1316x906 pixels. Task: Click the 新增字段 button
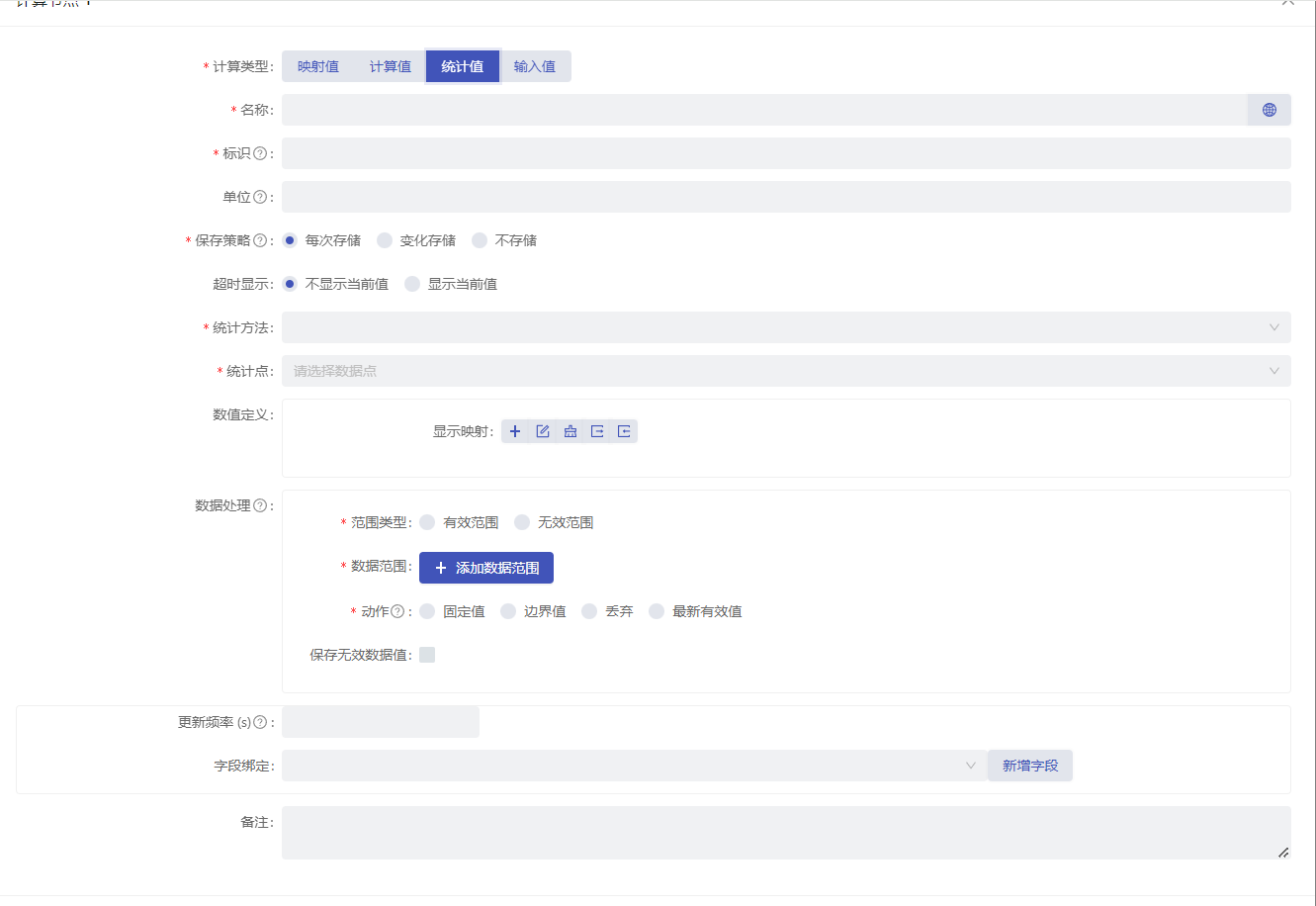1030,766
